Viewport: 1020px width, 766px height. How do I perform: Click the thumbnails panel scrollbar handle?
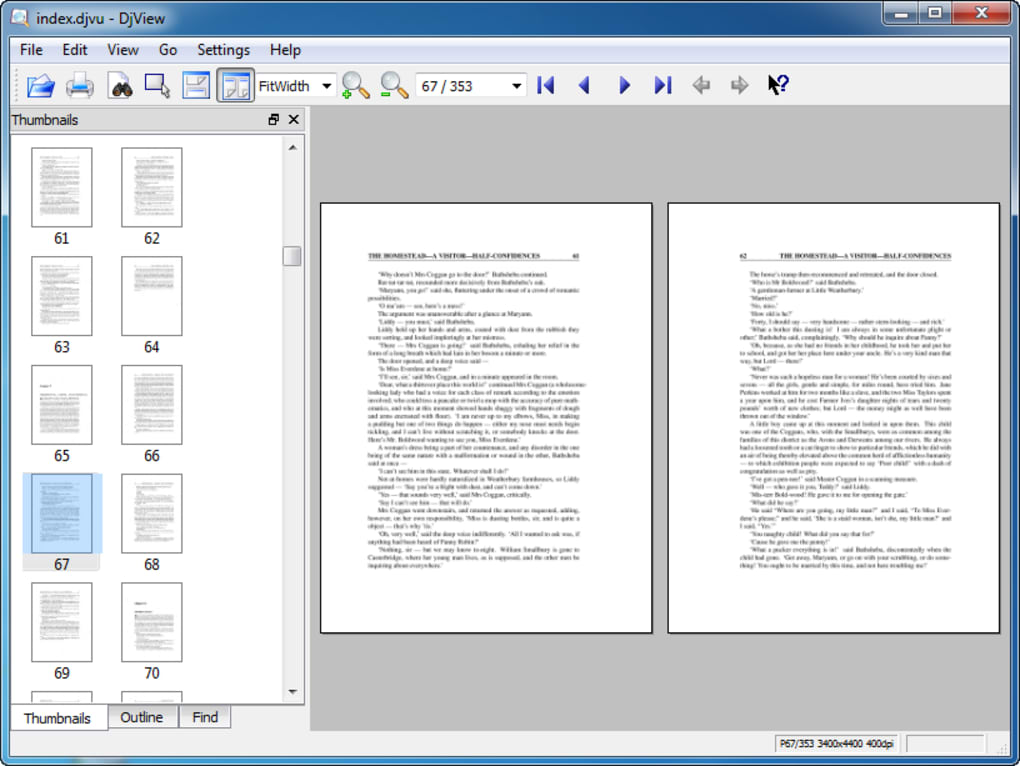tap(292, 256)
